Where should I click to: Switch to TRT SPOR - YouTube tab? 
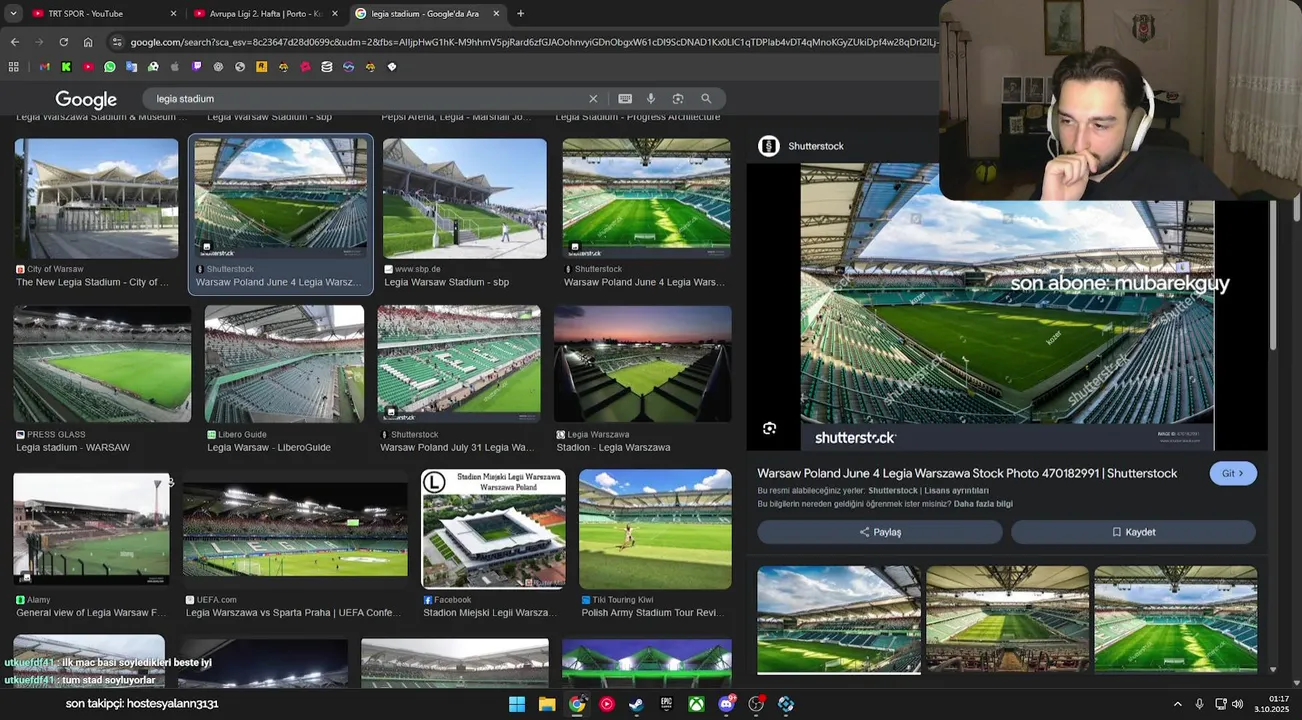point(104,13)
